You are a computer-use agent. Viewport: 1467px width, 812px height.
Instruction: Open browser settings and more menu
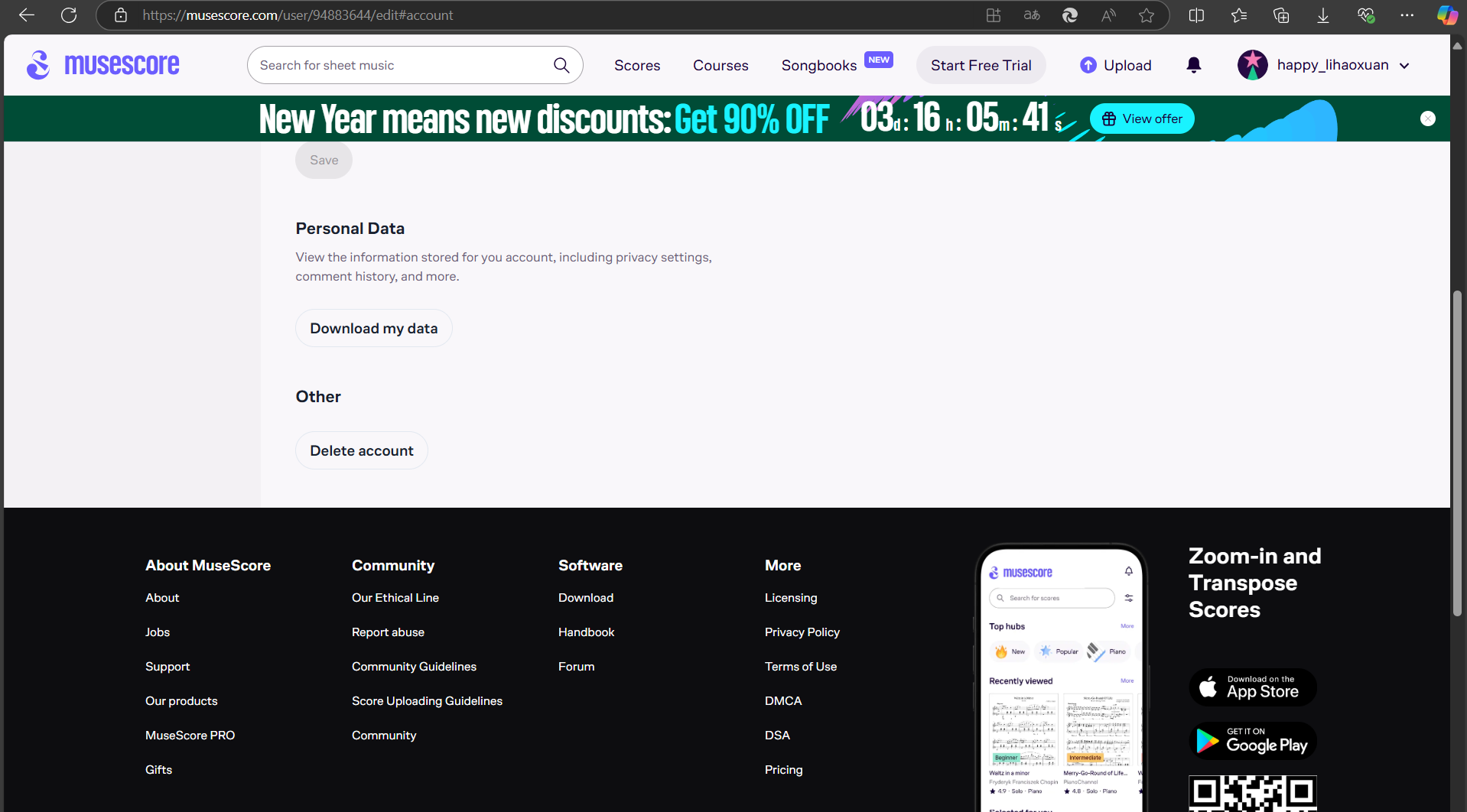point(1407,15)
